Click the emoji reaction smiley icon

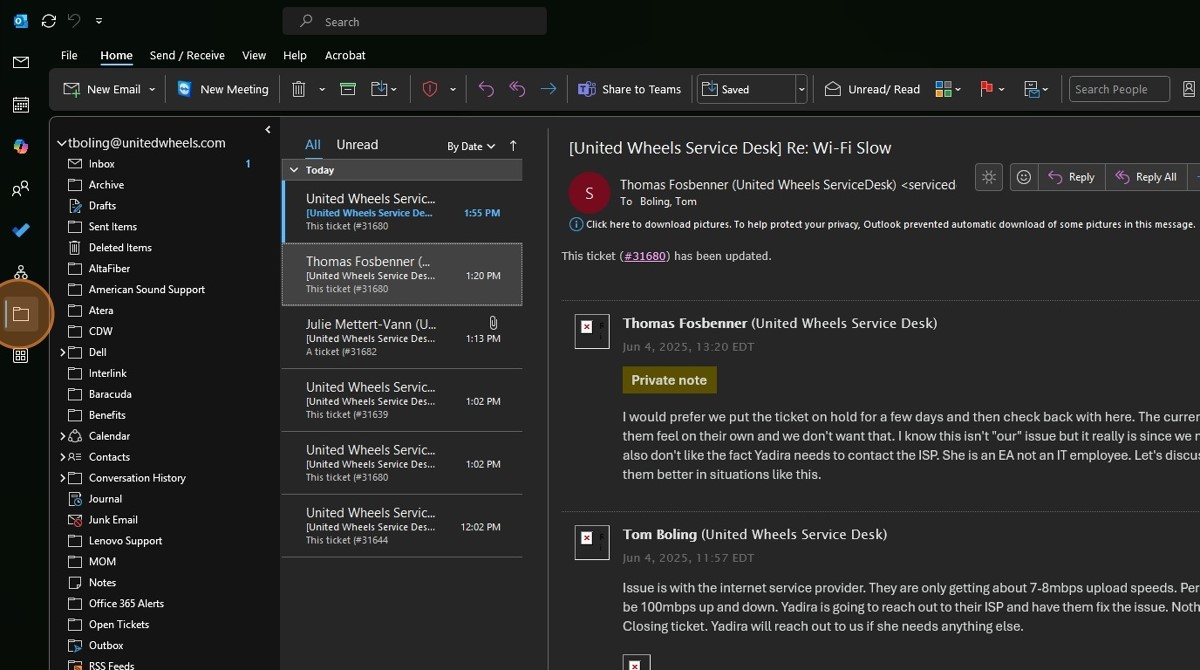point(1023,177)
